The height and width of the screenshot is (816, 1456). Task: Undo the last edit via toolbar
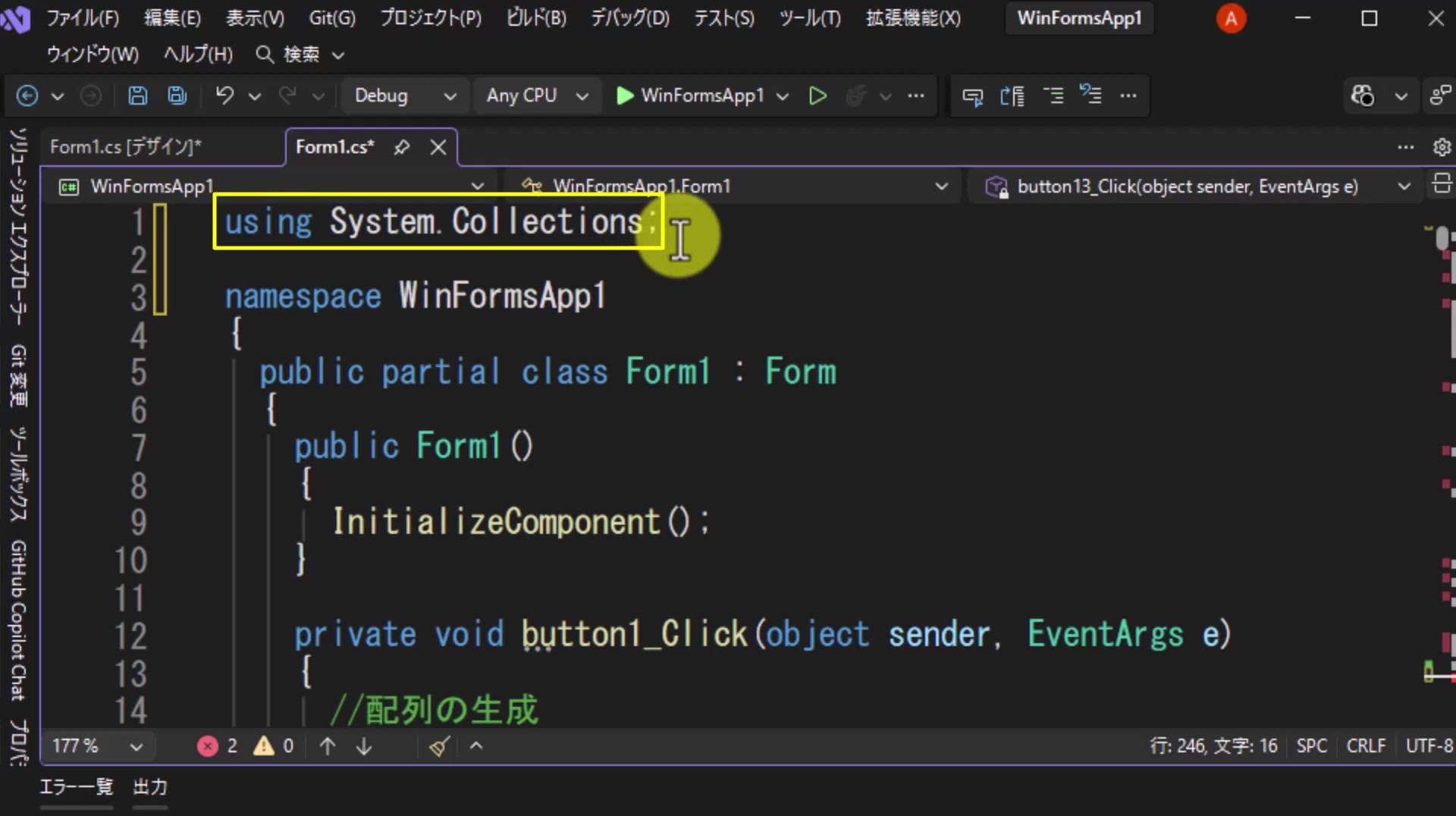[224, 96]
